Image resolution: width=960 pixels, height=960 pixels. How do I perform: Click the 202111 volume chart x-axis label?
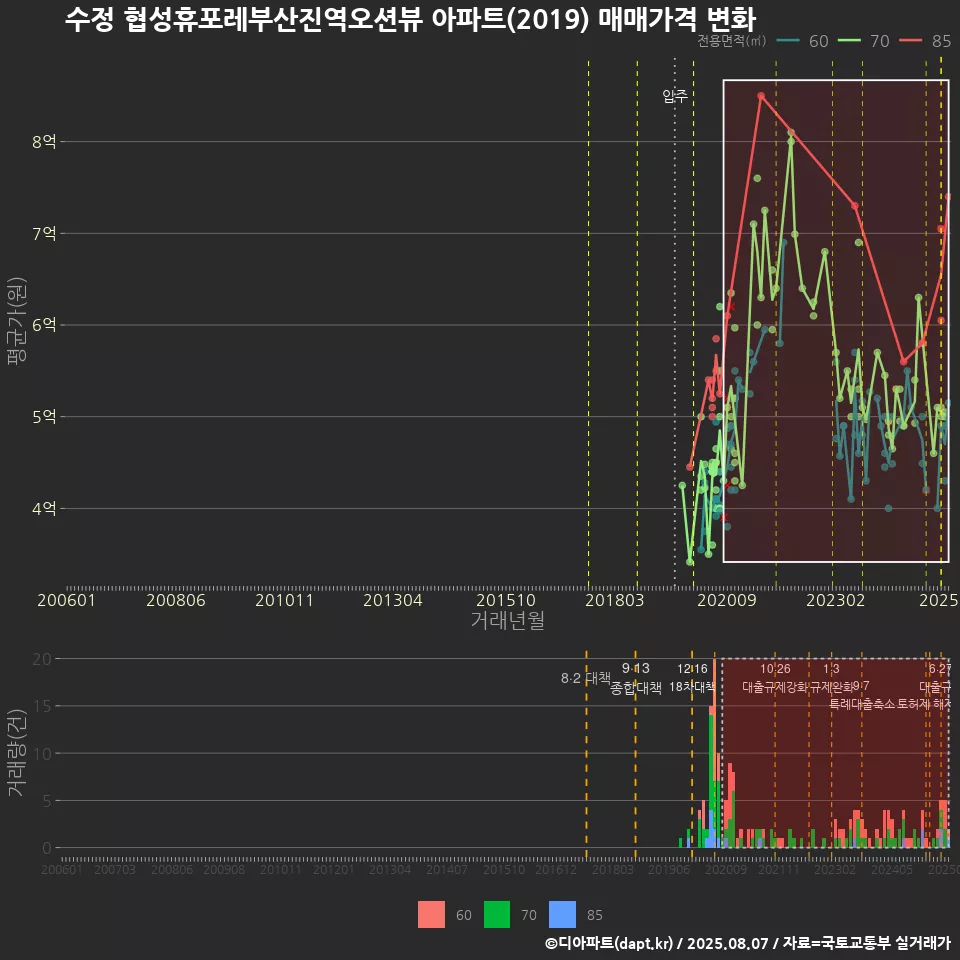pyautogui.click(x=778, y=869)
